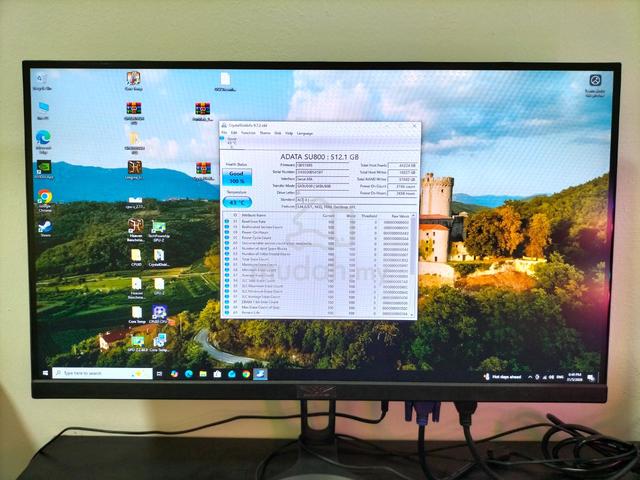Open the Help menu in CrystalDiskInfo
The height and width of the screenshot is (480, 640).
[x=289, y=133]
